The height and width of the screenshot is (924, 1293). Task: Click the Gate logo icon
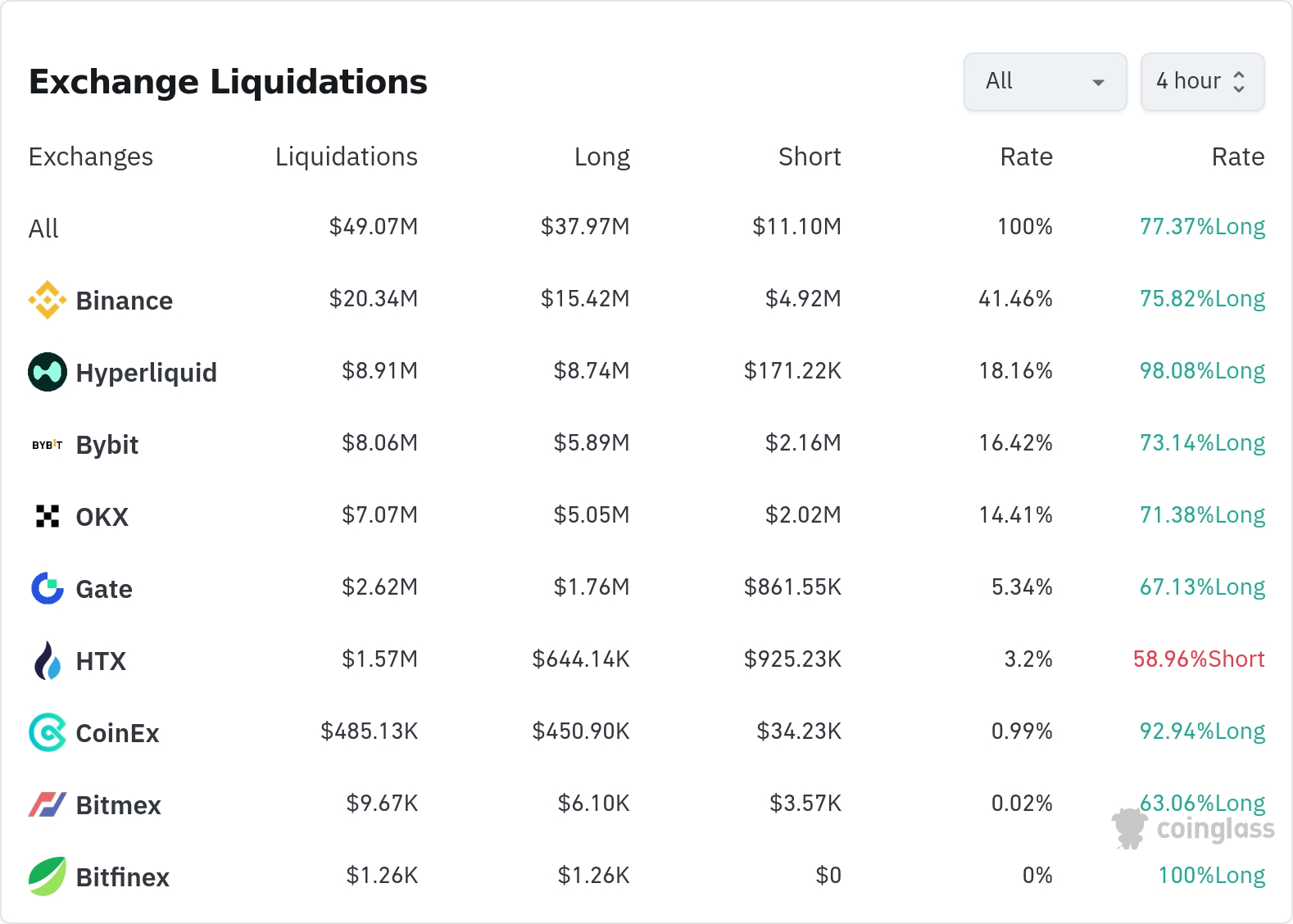(48, 588)
